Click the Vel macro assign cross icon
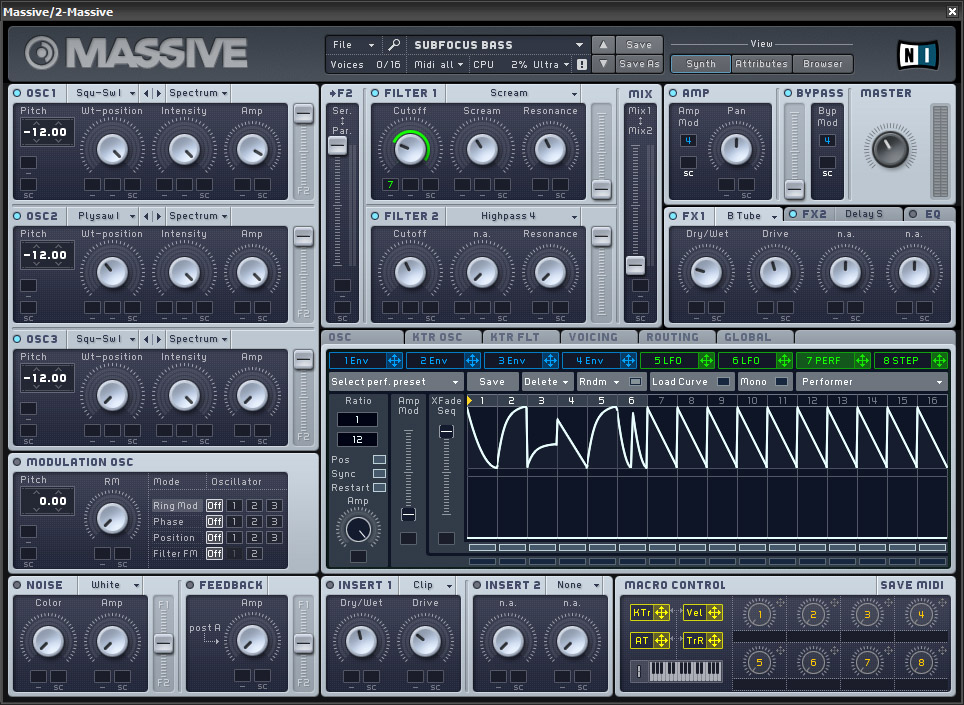This screenshot has width=964, height=705. pos(714,613)
